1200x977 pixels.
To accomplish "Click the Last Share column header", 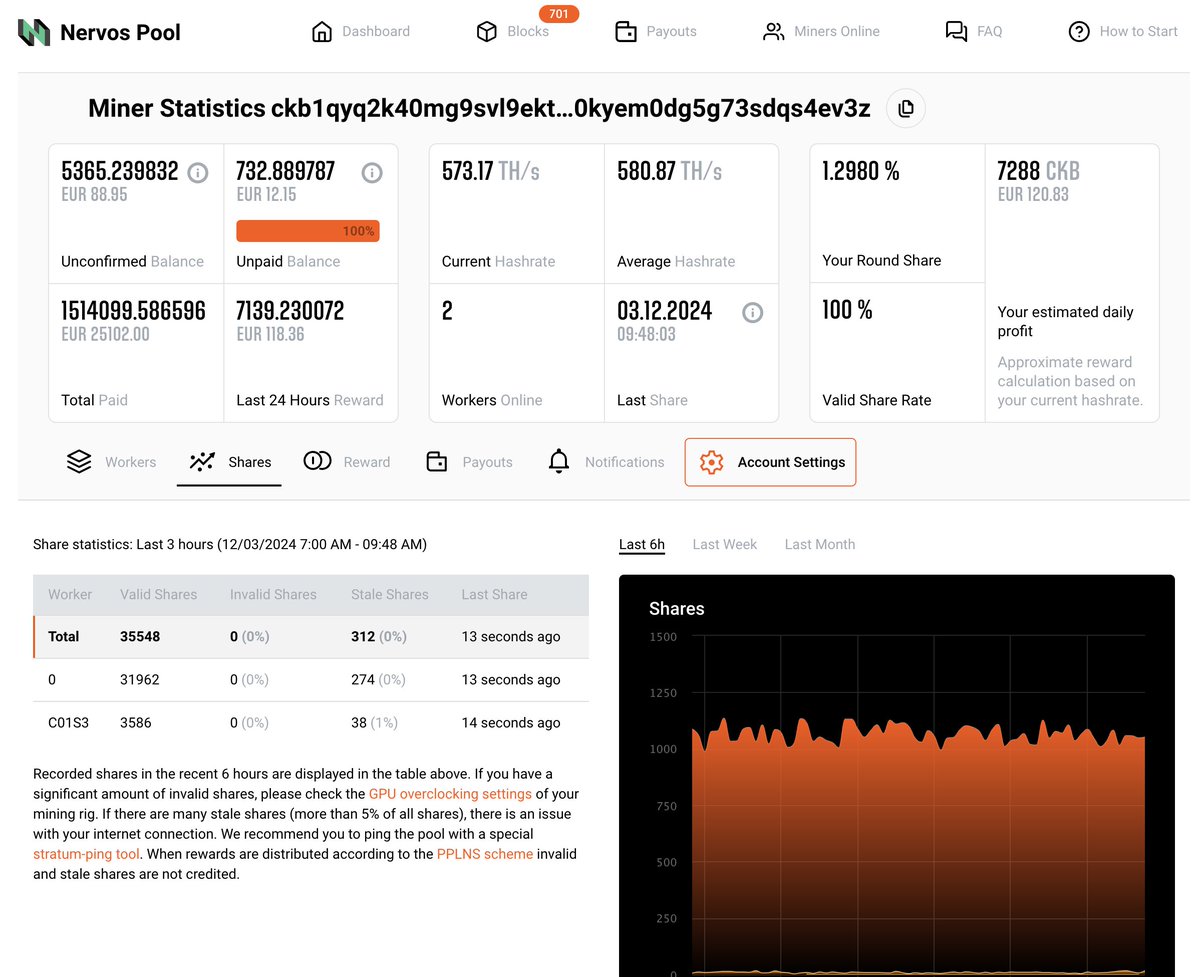I will [494, 594].
